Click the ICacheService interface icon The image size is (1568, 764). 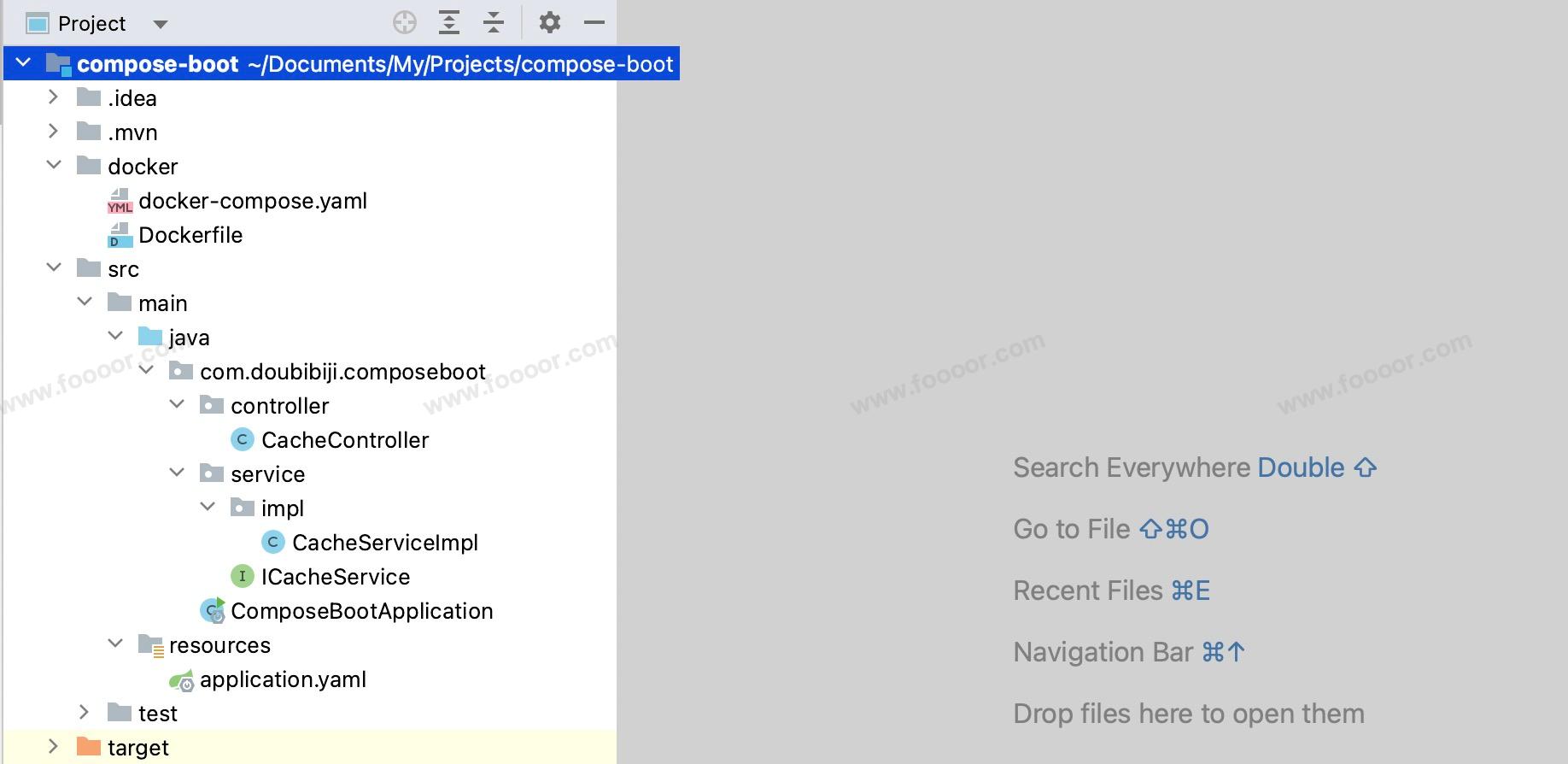point(243,577)
